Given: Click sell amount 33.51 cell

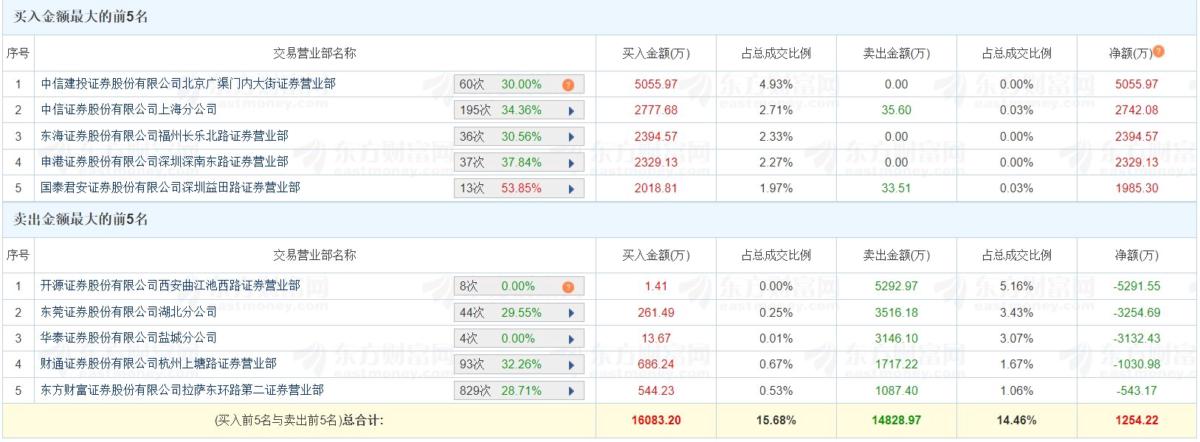Looking at the screenshot, I should click(x=896, y=188).
